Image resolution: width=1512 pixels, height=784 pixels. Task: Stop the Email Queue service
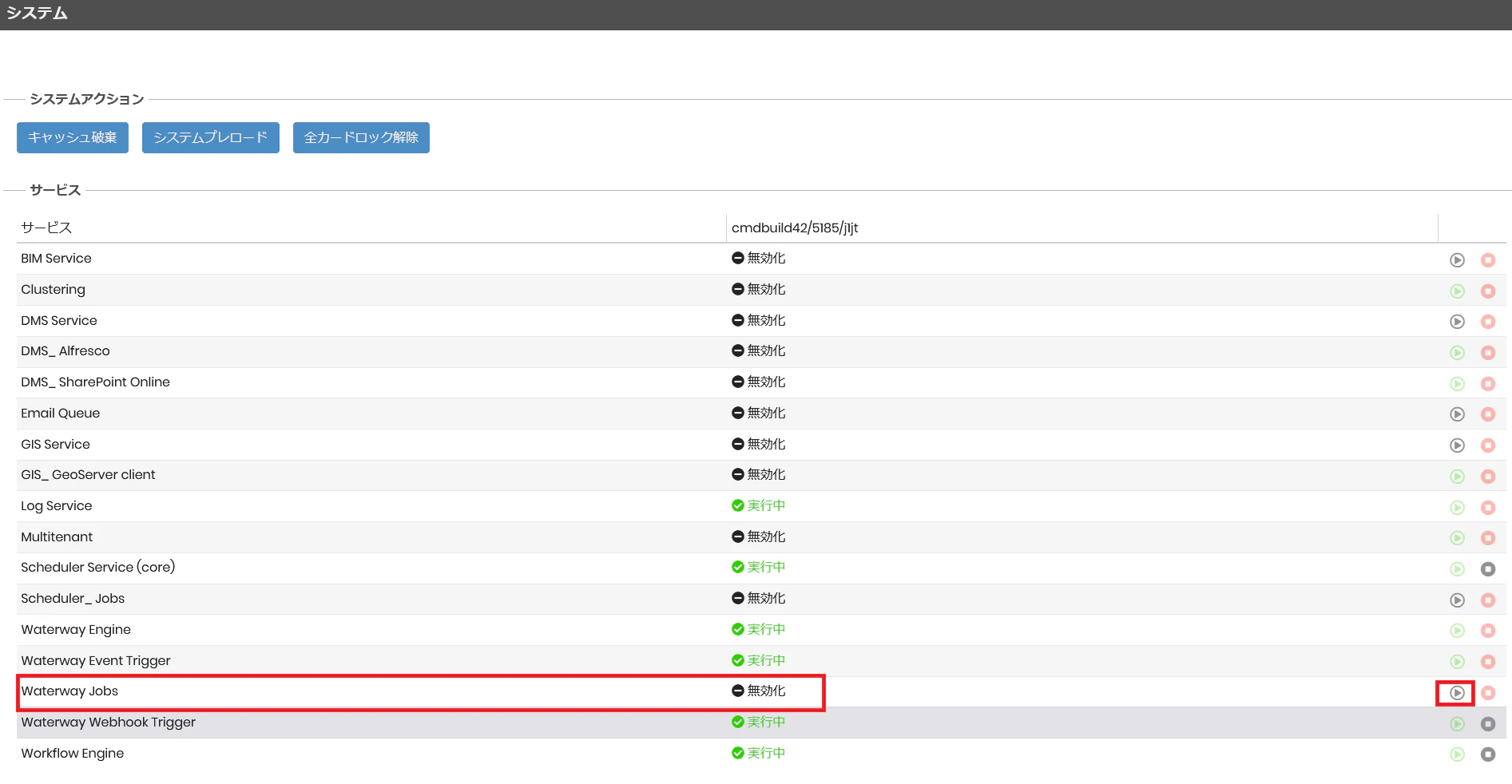pos(1487,414)
